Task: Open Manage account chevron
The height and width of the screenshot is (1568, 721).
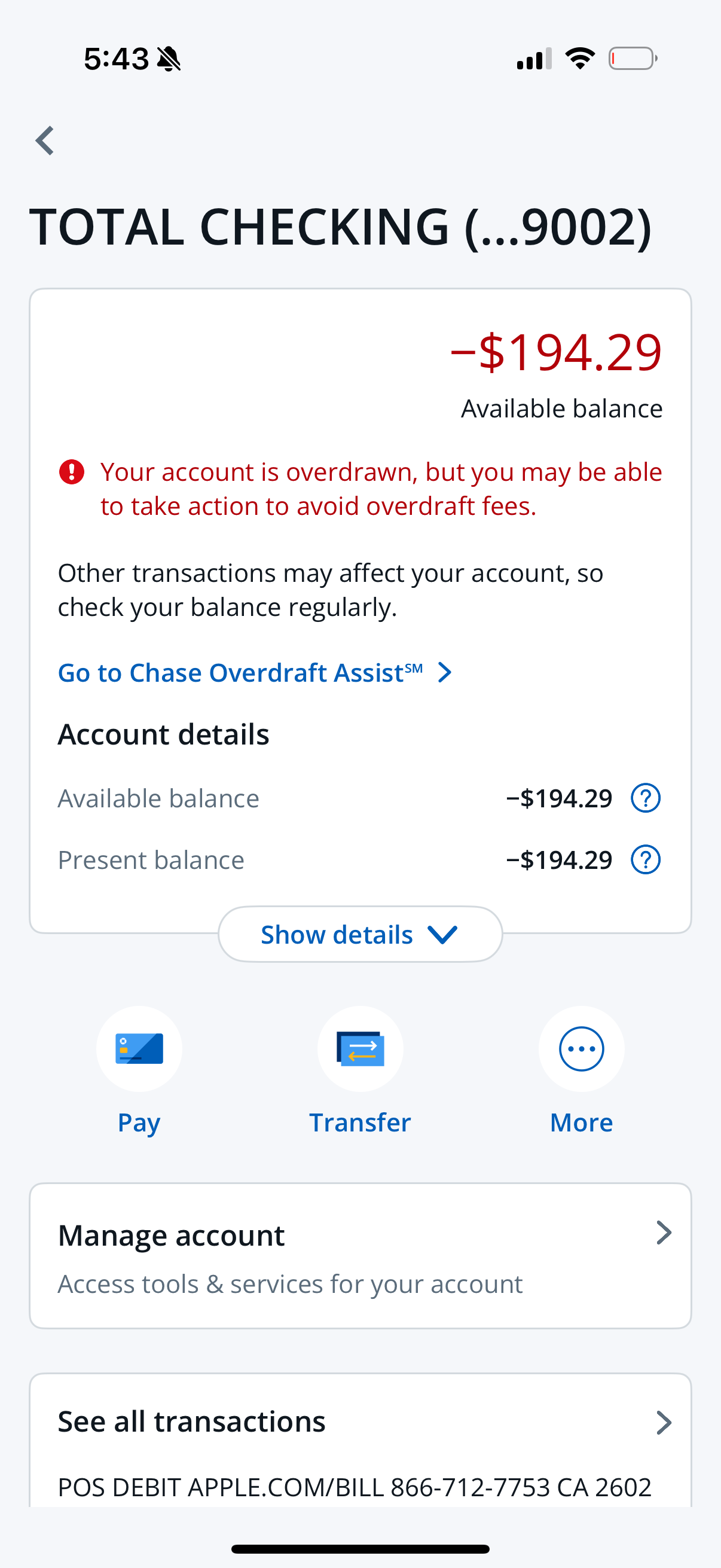Action: click(x=664, y=1233)
